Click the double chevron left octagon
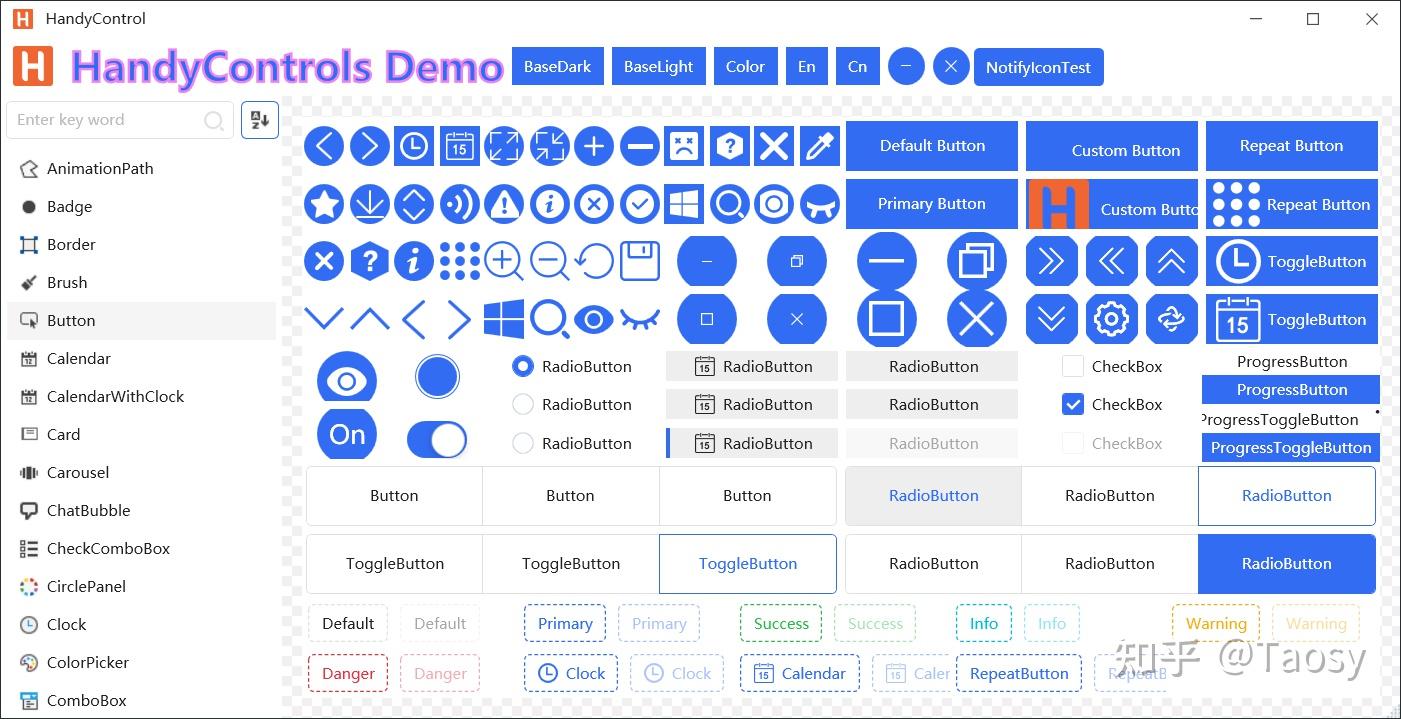 coord(1111,261)
